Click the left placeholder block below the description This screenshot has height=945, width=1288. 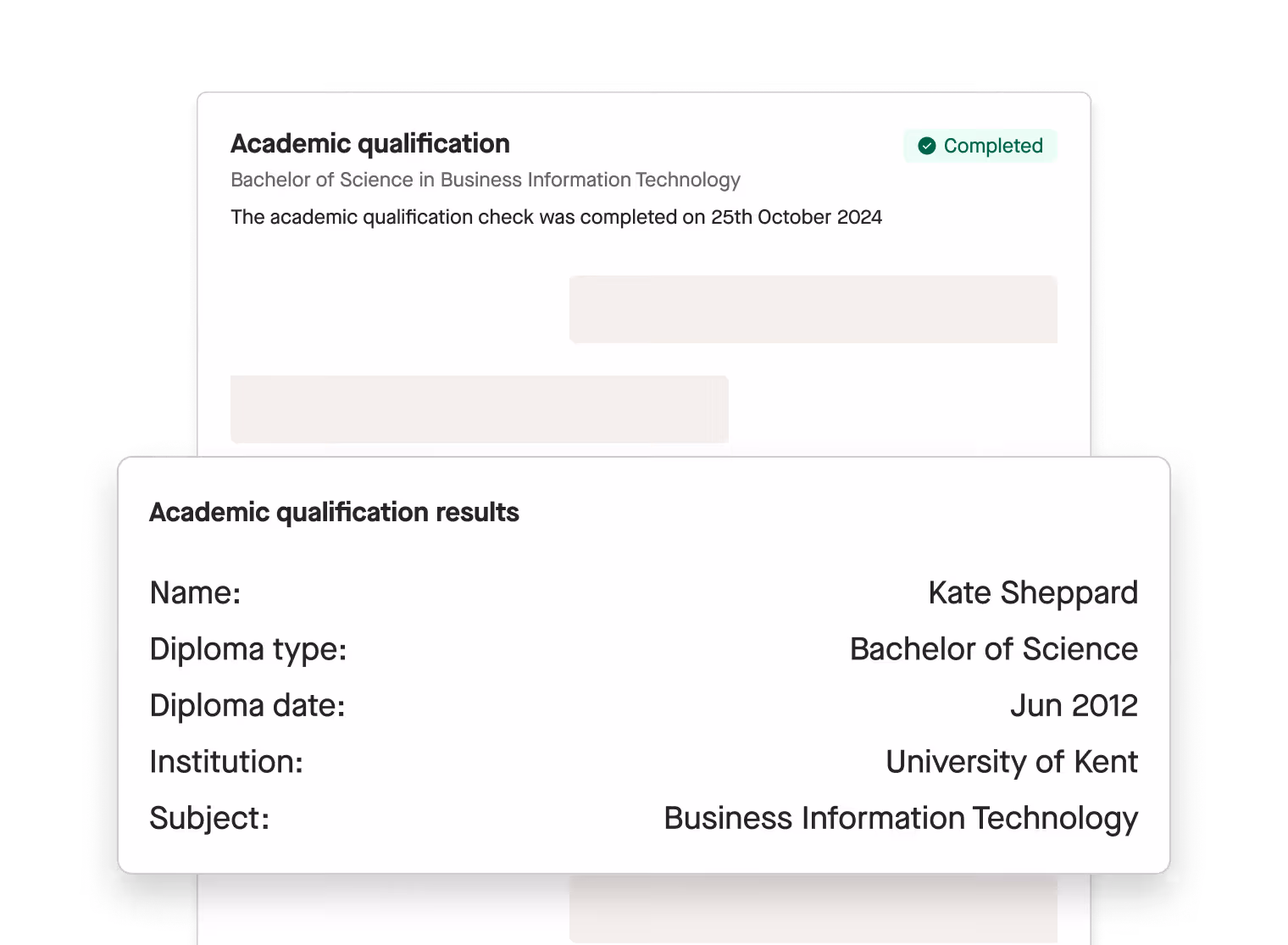[479, 409]
